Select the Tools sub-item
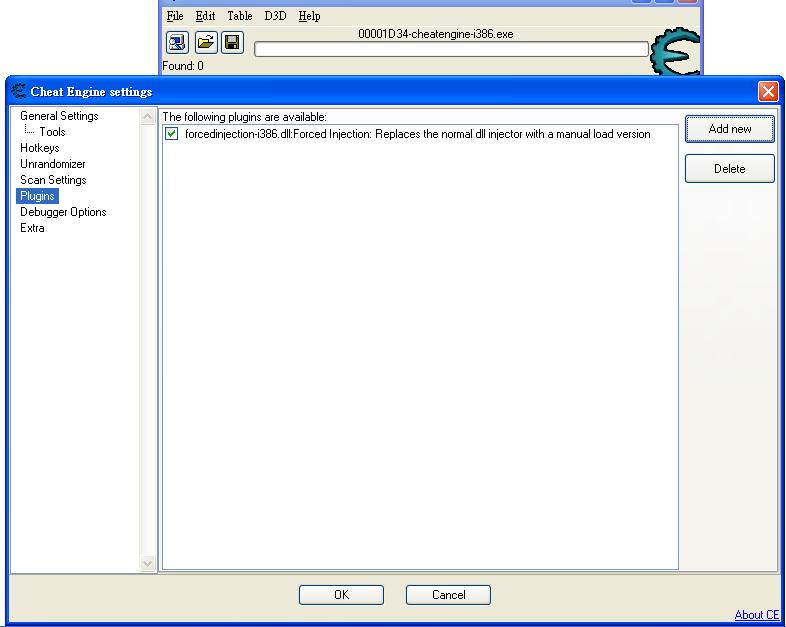Viewport: 786px width, 627px height. click(53, 132)
